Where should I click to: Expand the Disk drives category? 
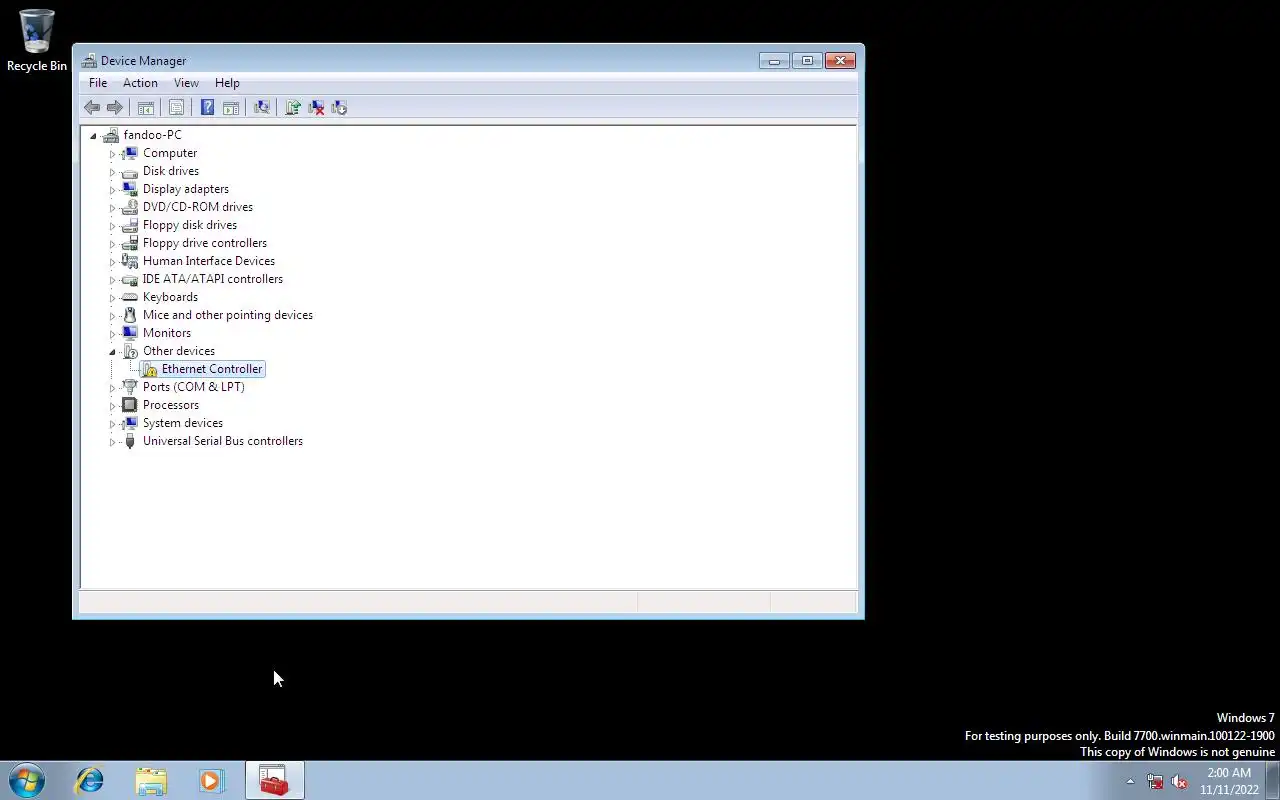112,172
